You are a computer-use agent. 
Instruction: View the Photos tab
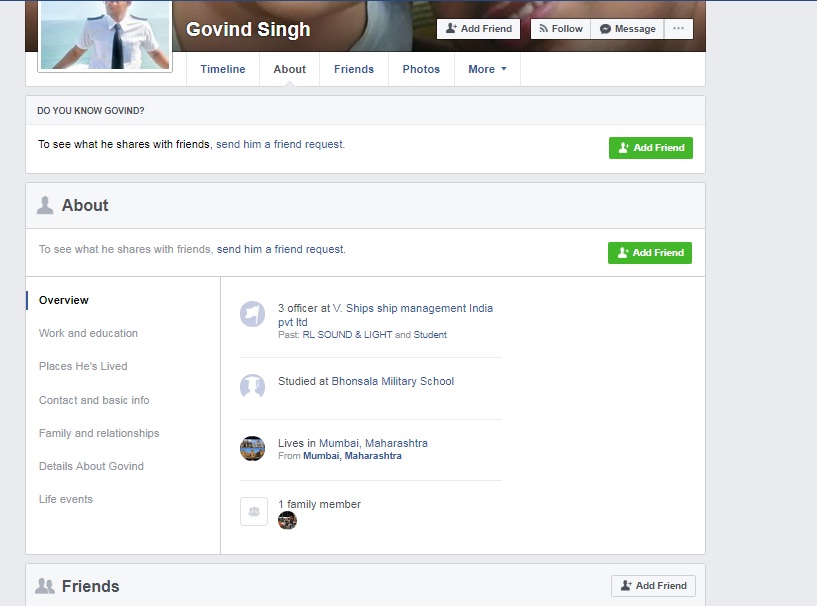click(x=421, y=69)
